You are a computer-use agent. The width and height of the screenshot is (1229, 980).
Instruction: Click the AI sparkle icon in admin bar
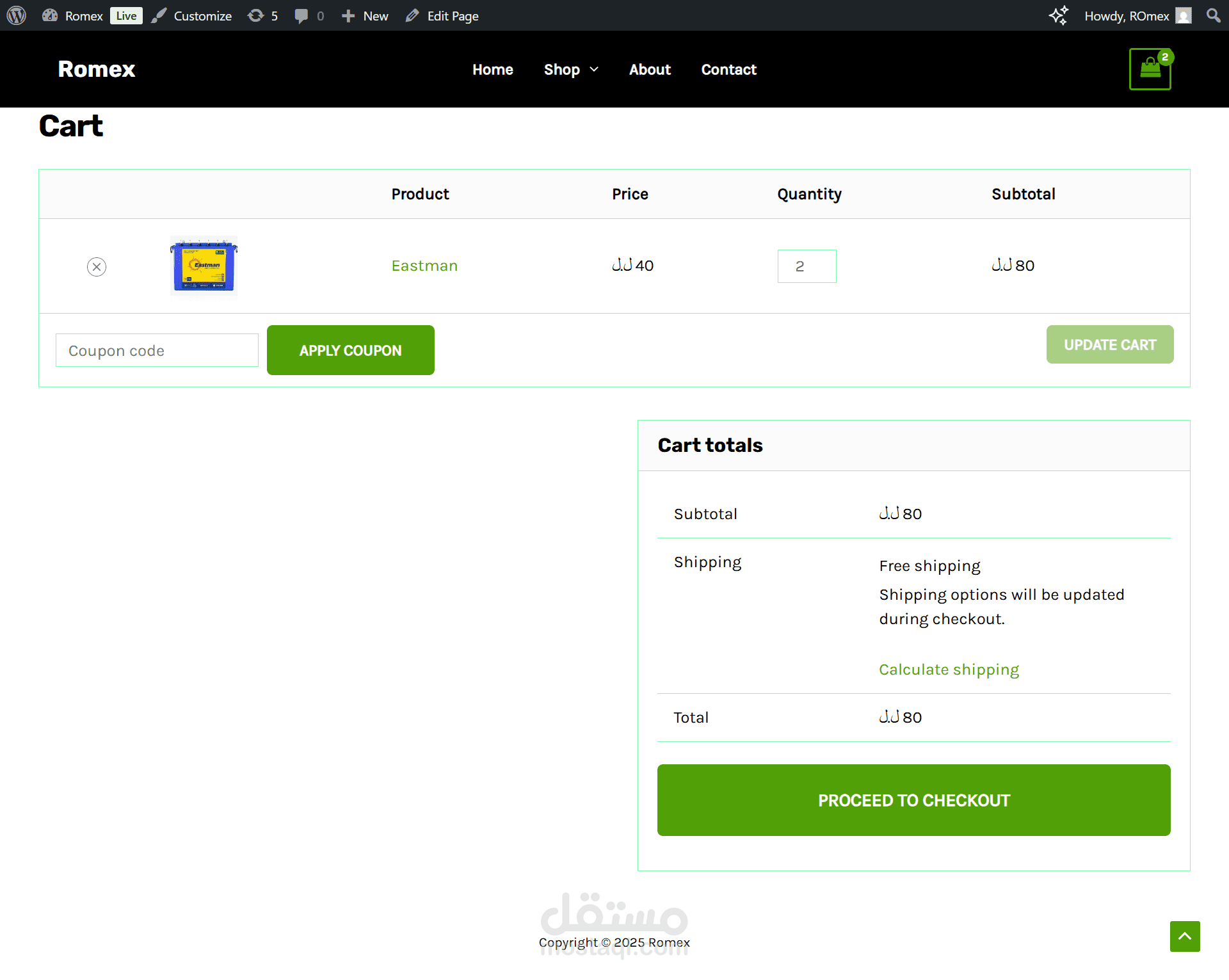coord(1059,15)
